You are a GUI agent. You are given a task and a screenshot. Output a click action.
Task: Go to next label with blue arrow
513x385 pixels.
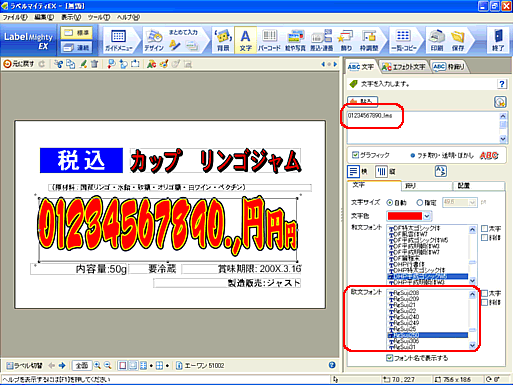62,366
